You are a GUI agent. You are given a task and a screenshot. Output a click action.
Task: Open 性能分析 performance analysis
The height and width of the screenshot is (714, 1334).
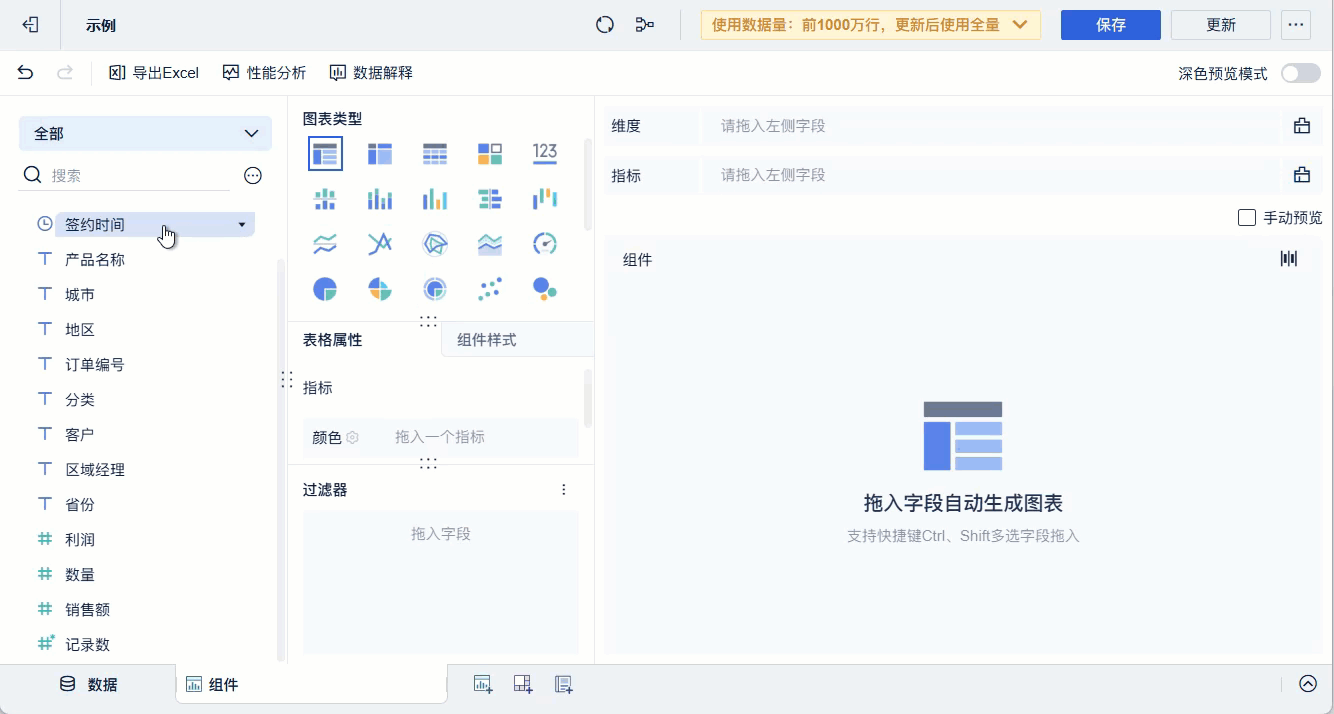[264, 72]
